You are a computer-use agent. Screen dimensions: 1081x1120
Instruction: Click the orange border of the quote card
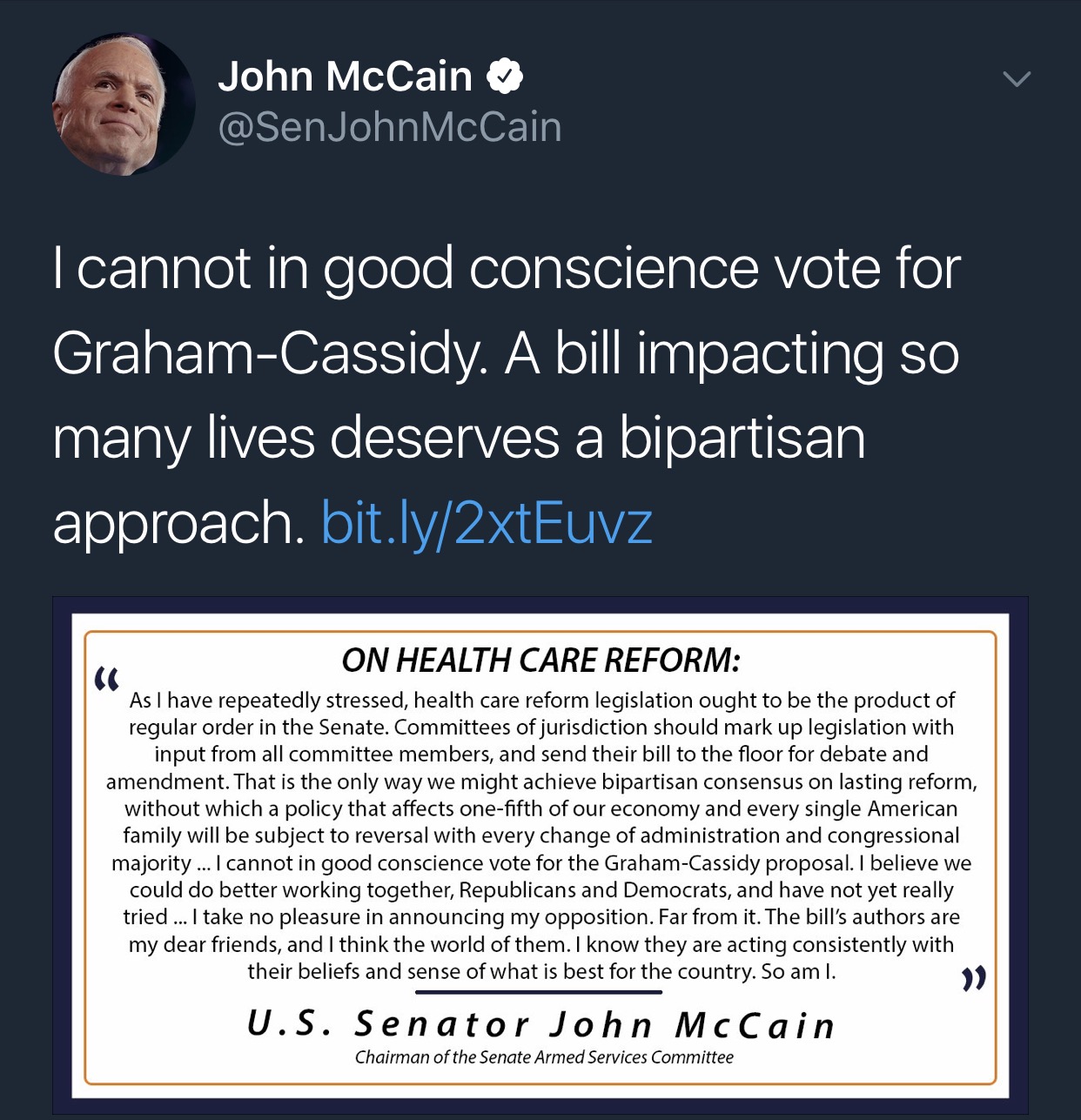pyautogui.click(x=540, y=632)
